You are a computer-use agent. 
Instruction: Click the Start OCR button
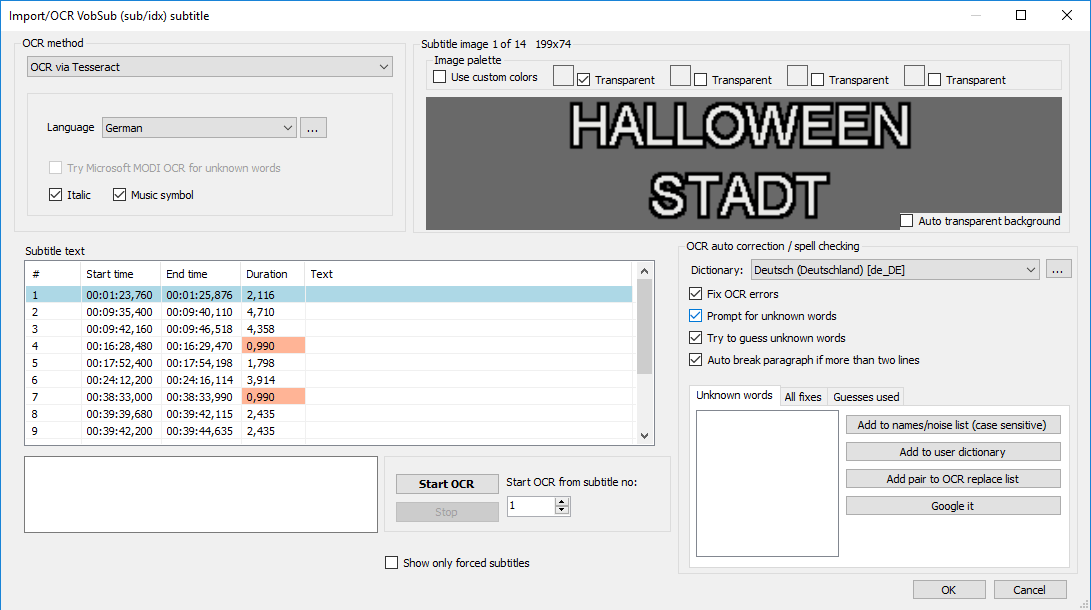click(447, 484)
